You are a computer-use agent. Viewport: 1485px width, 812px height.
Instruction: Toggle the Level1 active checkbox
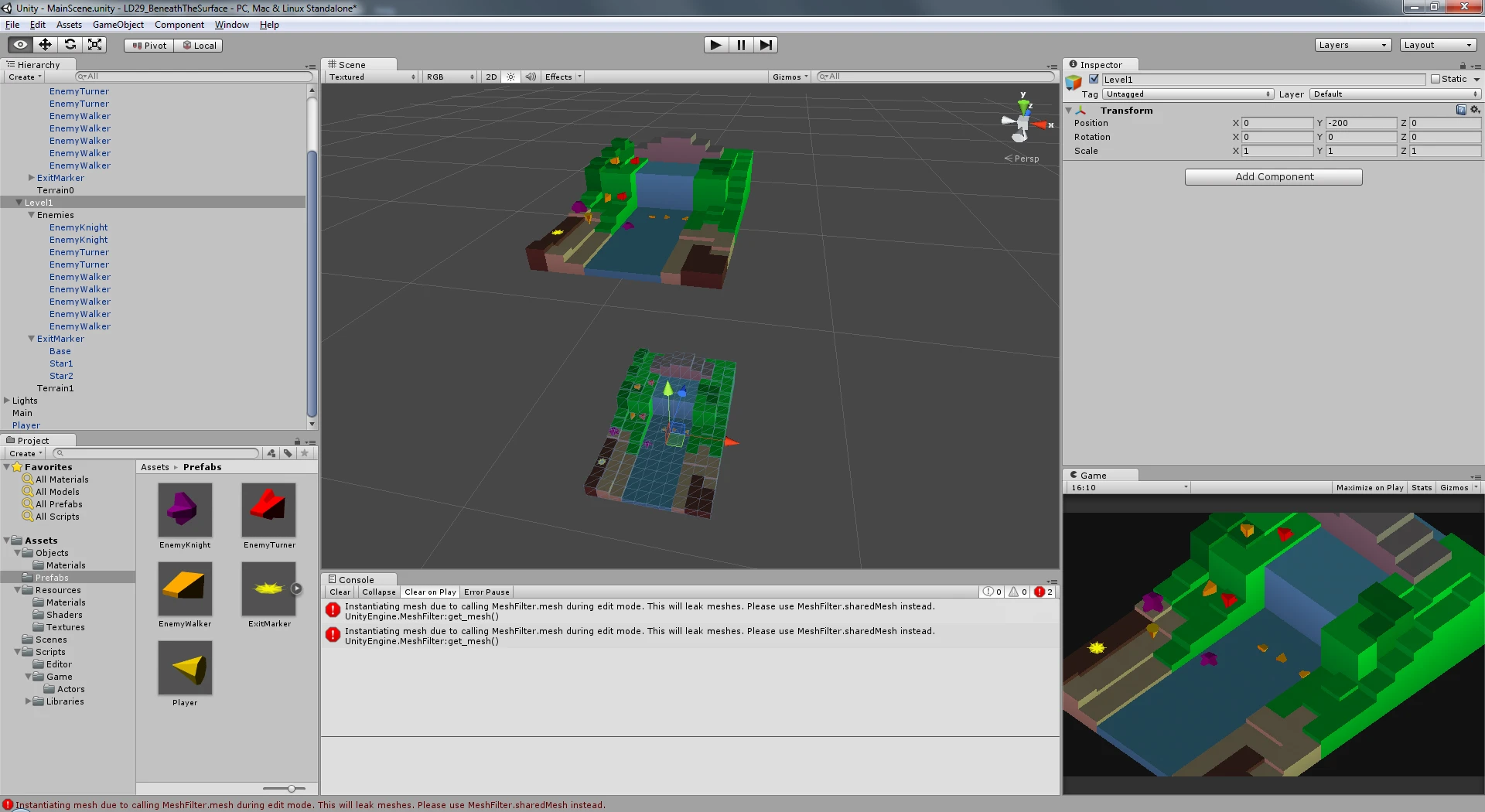click(1094, 79)
